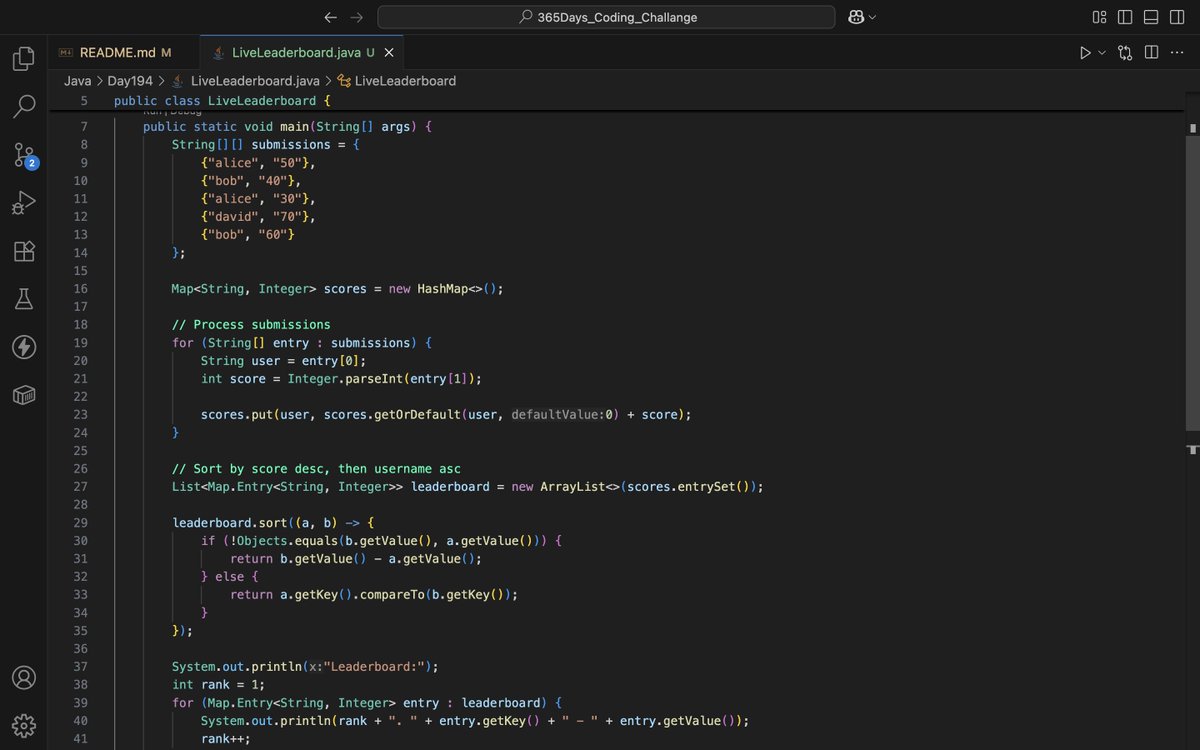
Task: Open the lightning bolt extension view
Action: click(24, 347)
